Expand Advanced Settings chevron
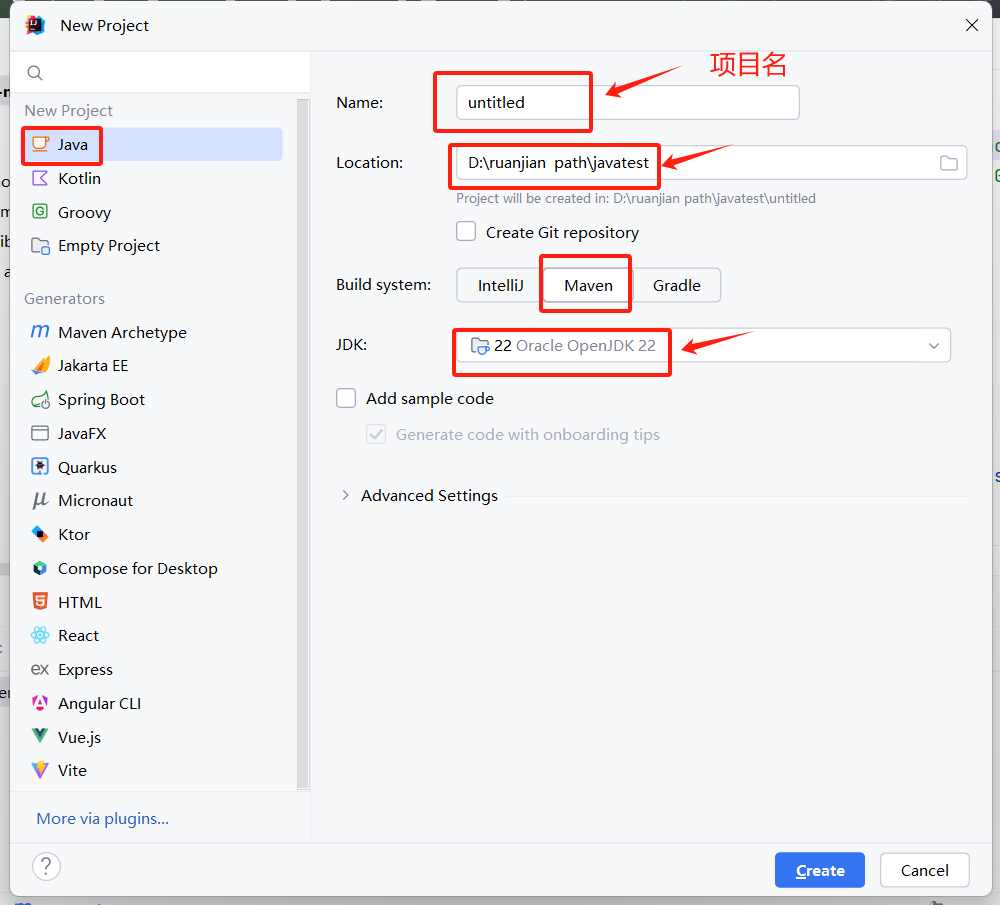Screen dimensions: 1000x905 (x=345, y=495)
